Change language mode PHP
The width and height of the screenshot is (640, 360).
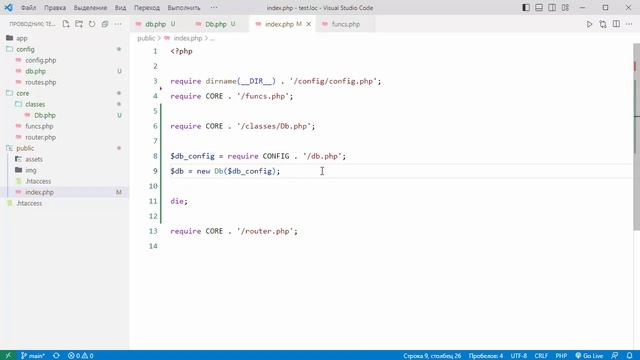pyautogui.click(x=561, y=356)
